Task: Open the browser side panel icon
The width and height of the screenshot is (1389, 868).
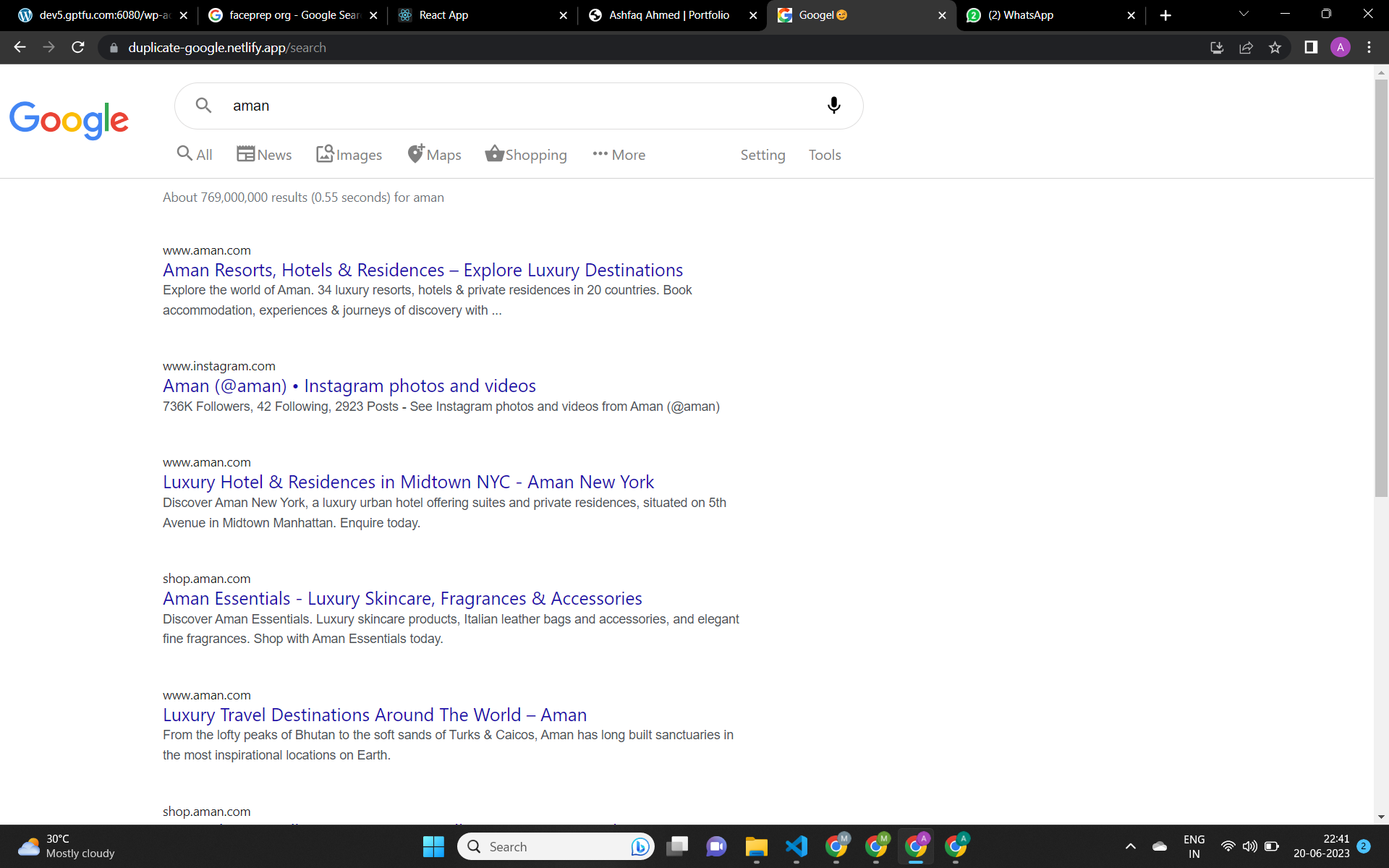Action: [1311, 47]
